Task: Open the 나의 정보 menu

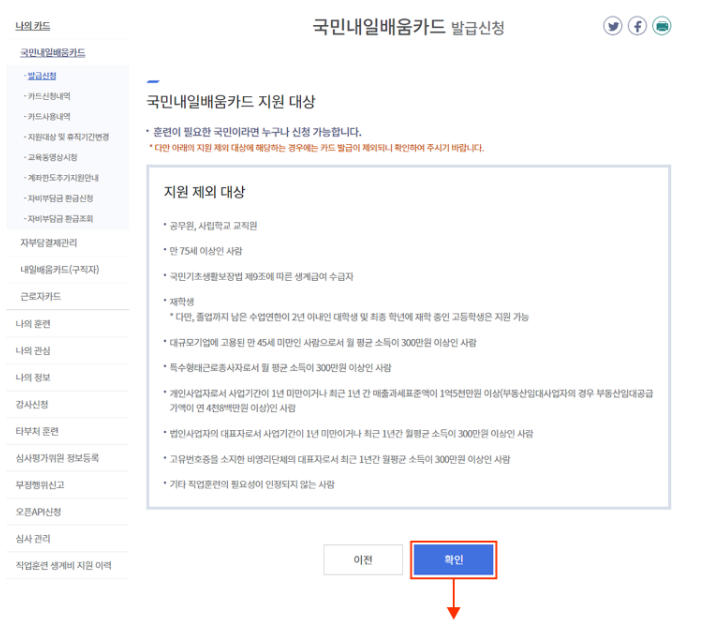Action: pos(33,377)
